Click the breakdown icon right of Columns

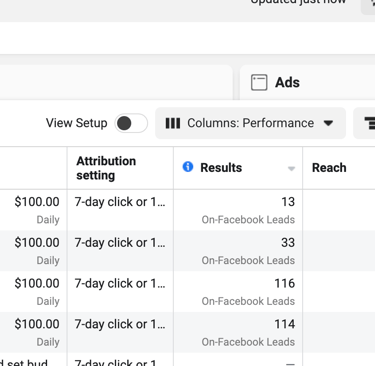(369, 123)
